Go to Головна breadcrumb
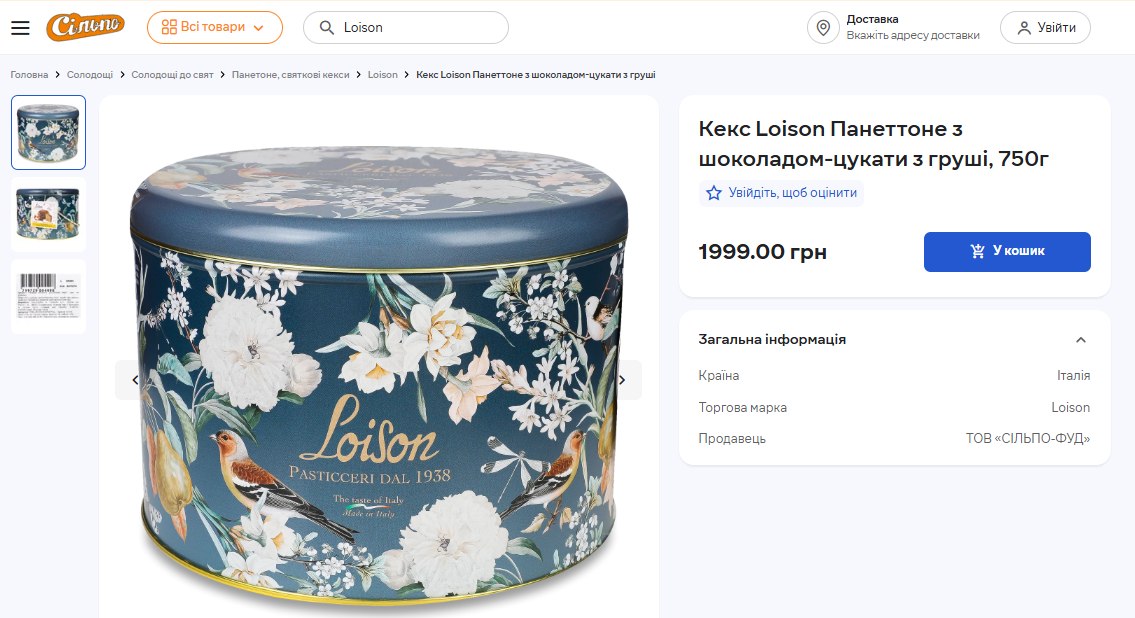Image resolution: width=1135 pixels, height=618 pixels. point(29,75)
